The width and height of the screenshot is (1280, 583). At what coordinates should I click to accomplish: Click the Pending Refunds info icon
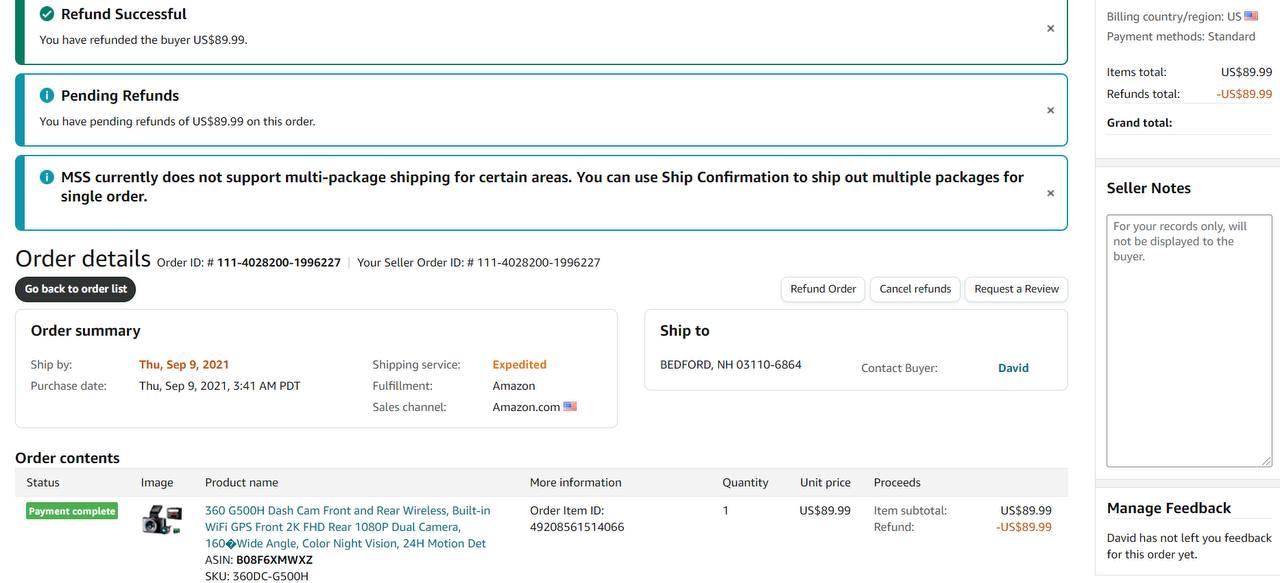[47, 96]
